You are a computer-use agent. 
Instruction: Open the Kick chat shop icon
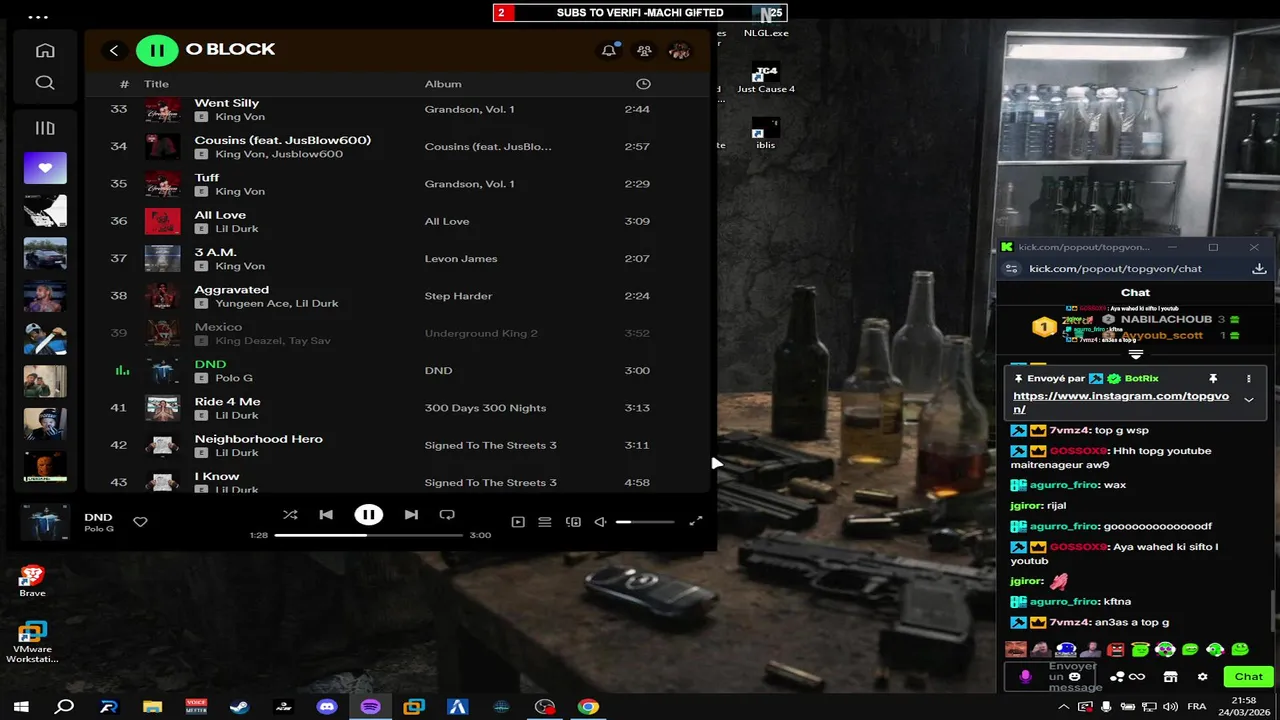[1170, 677]
